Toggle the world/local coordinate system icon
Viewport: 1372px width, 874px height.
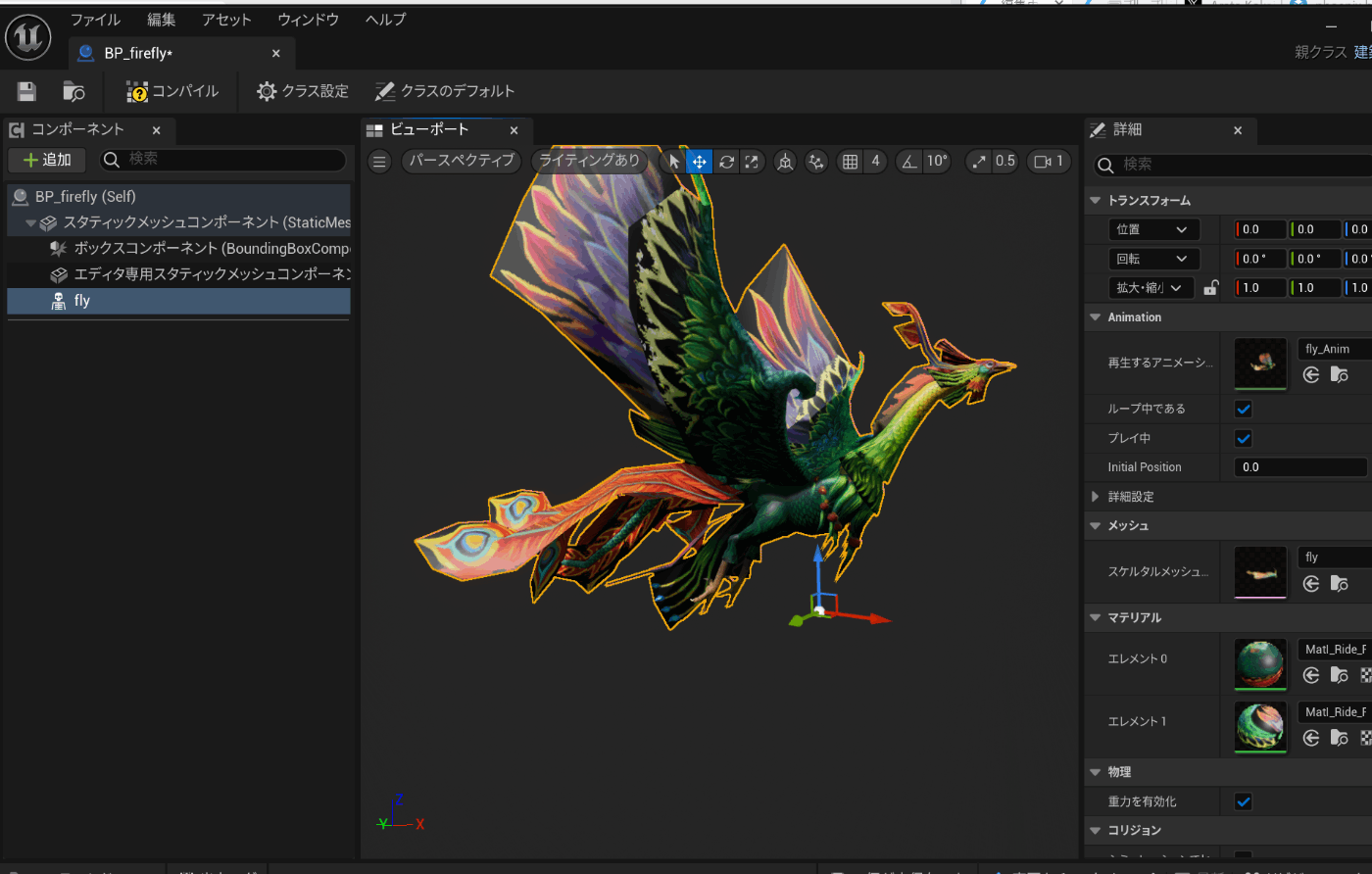(x=785, y=162)
